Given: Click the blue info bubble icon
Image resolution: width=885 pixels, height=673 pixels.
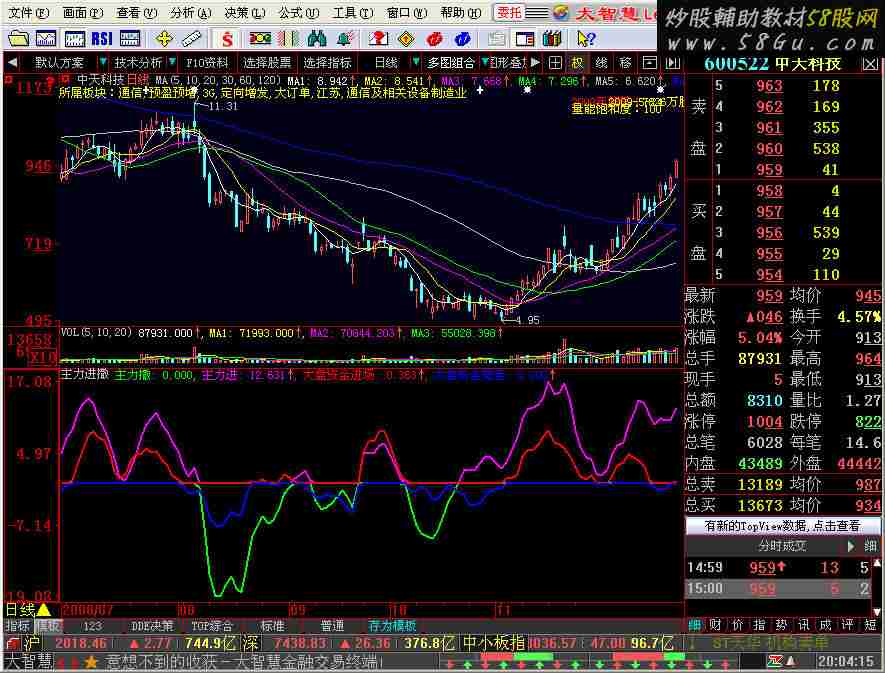Looking at the screenshot, I should pyautogui.click(x=462, y=38).
